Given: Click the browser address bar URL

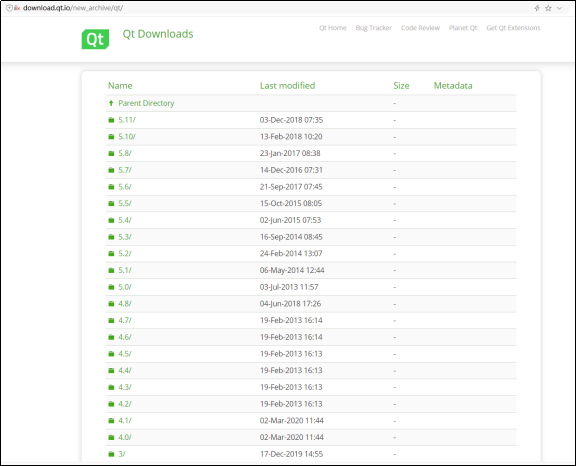Looking at the screenshot, I should (x=73, y=8).
